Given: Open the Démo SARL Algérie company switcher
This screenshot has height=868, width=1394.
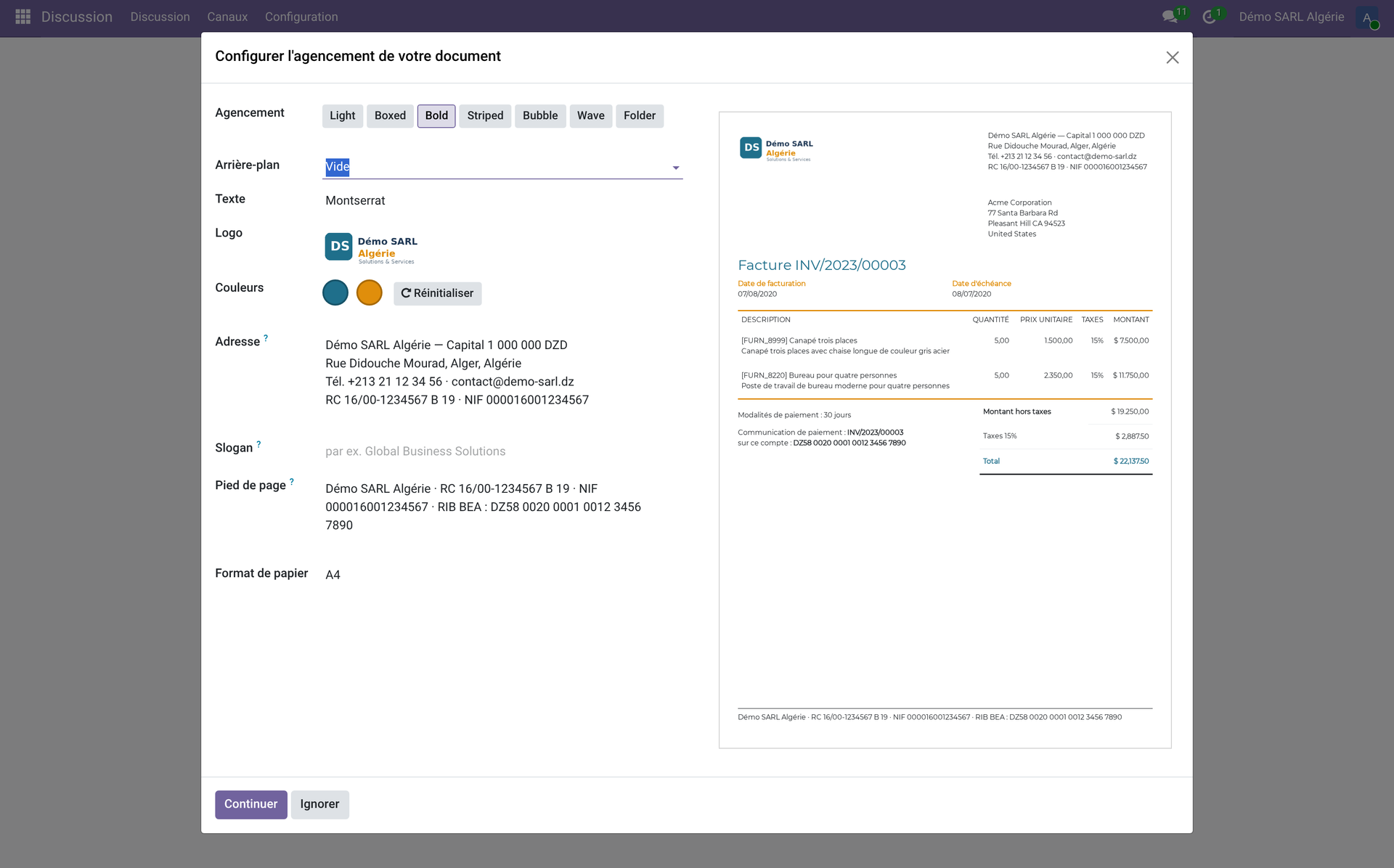Looking at the screenshot, I should pos(1291,17).
